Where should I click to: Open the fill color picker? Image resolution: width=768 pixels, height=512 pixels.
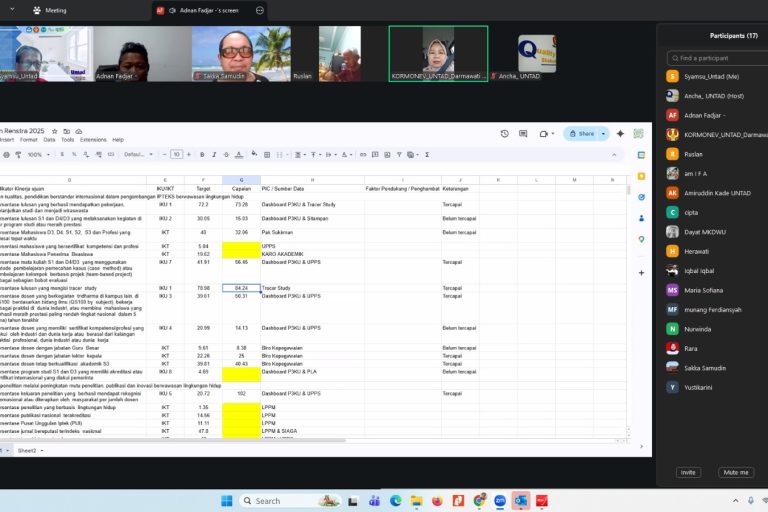tap(254, 155)
